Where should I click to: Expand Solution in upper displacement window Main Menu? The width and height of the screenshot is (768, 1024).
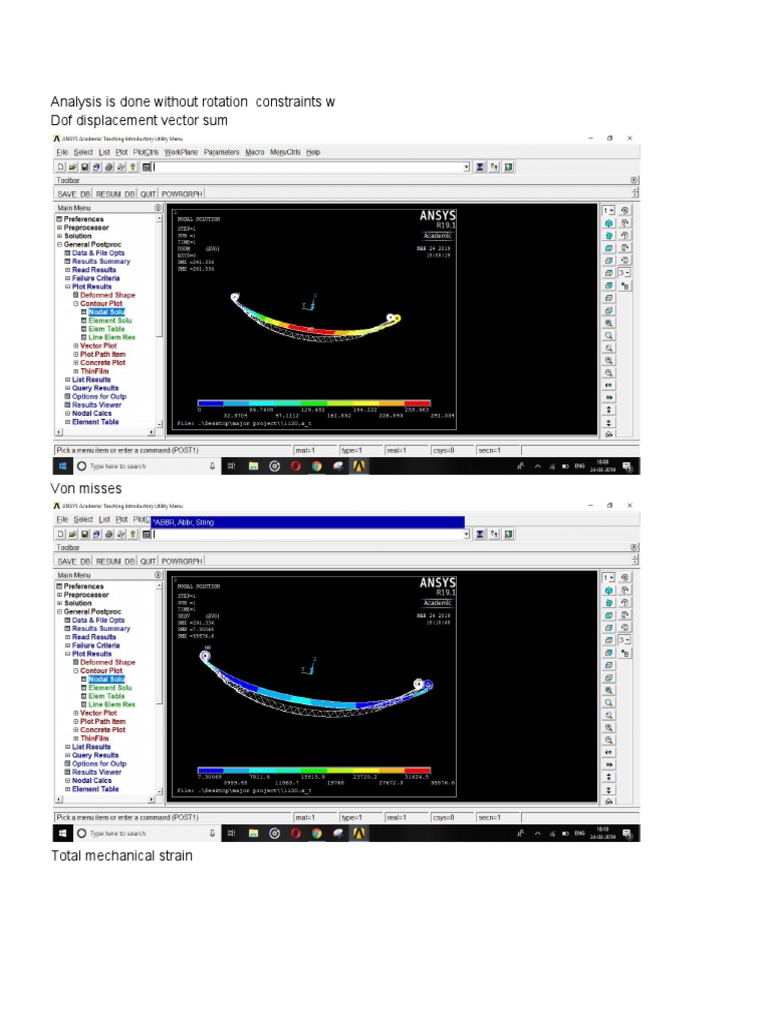pos(59,236)
